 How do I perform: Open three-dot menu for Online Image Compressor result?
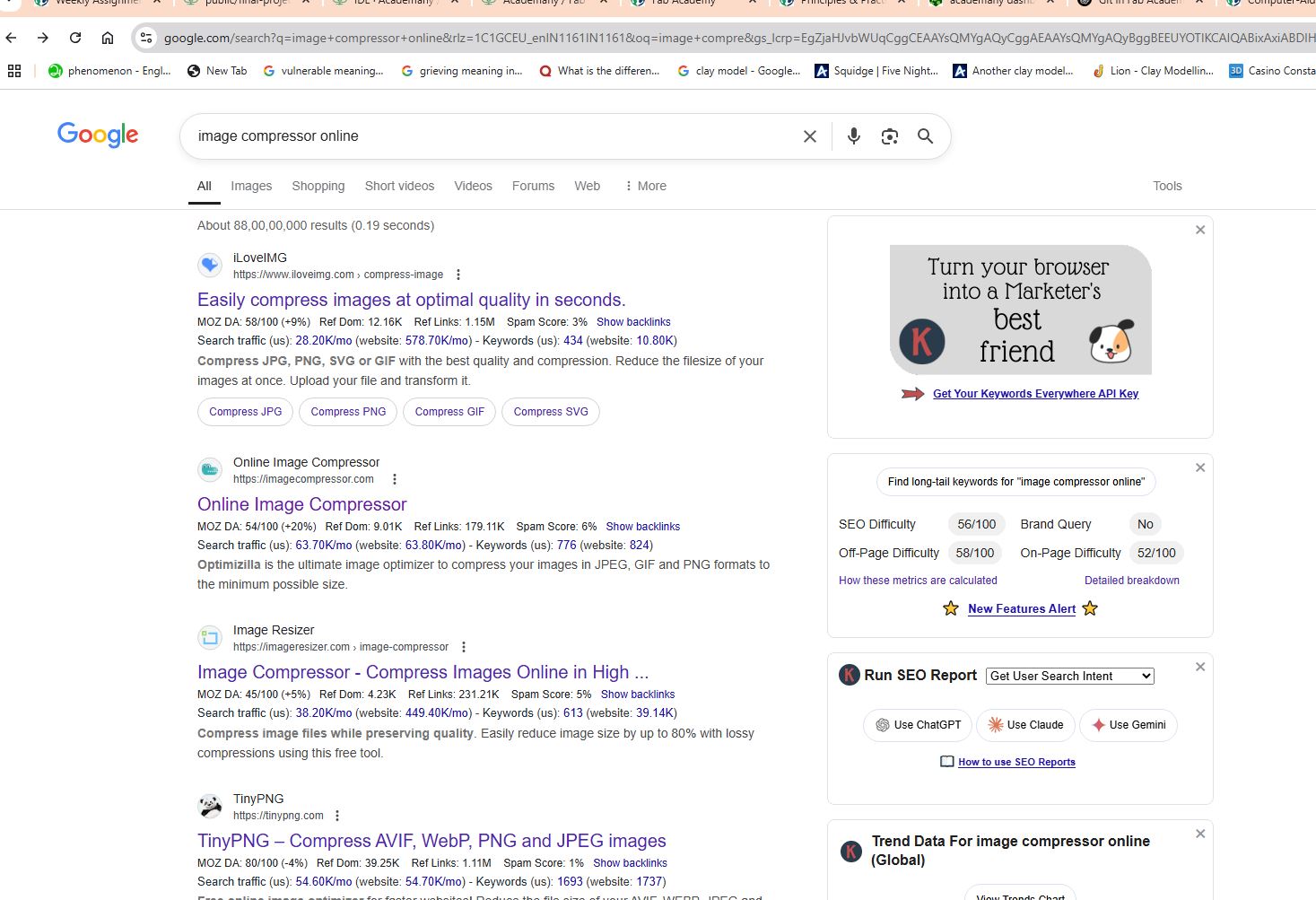(x=395, y=479)
